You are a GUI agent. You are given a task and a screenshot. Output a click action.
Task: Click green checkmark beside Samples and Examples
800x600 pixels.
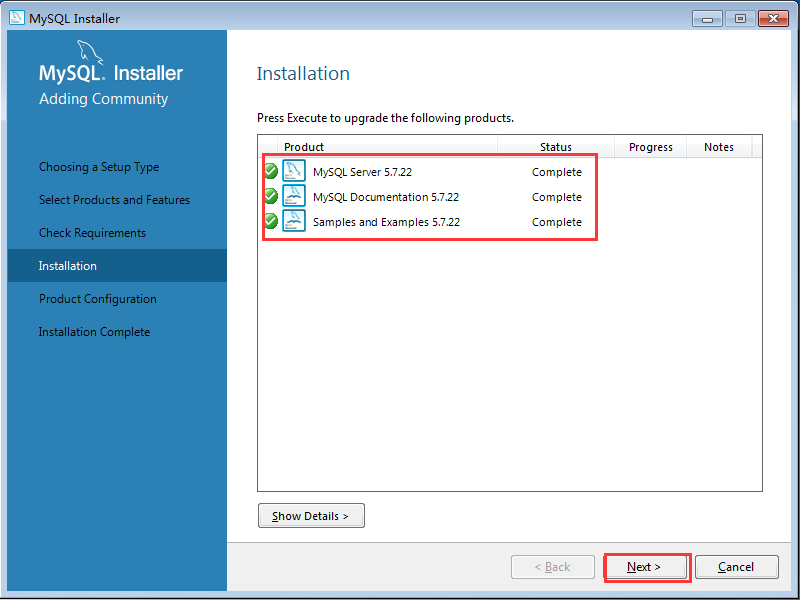pyautogui.click(x=271, y=221)
